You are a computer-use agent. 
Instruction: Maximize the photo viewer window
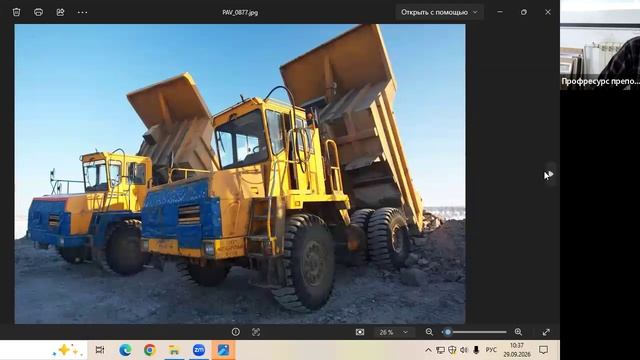point(524,12)
